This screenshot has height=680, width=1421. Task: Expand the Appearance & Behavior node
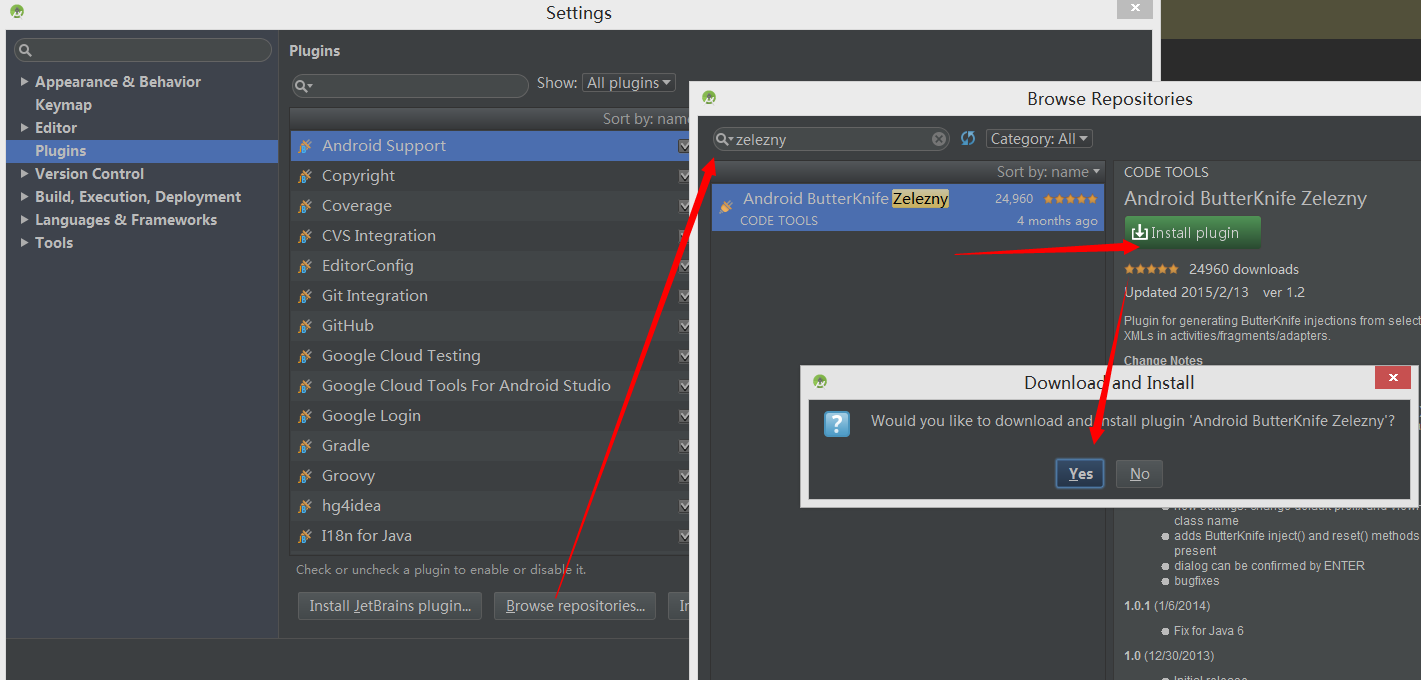coord(24,82)
